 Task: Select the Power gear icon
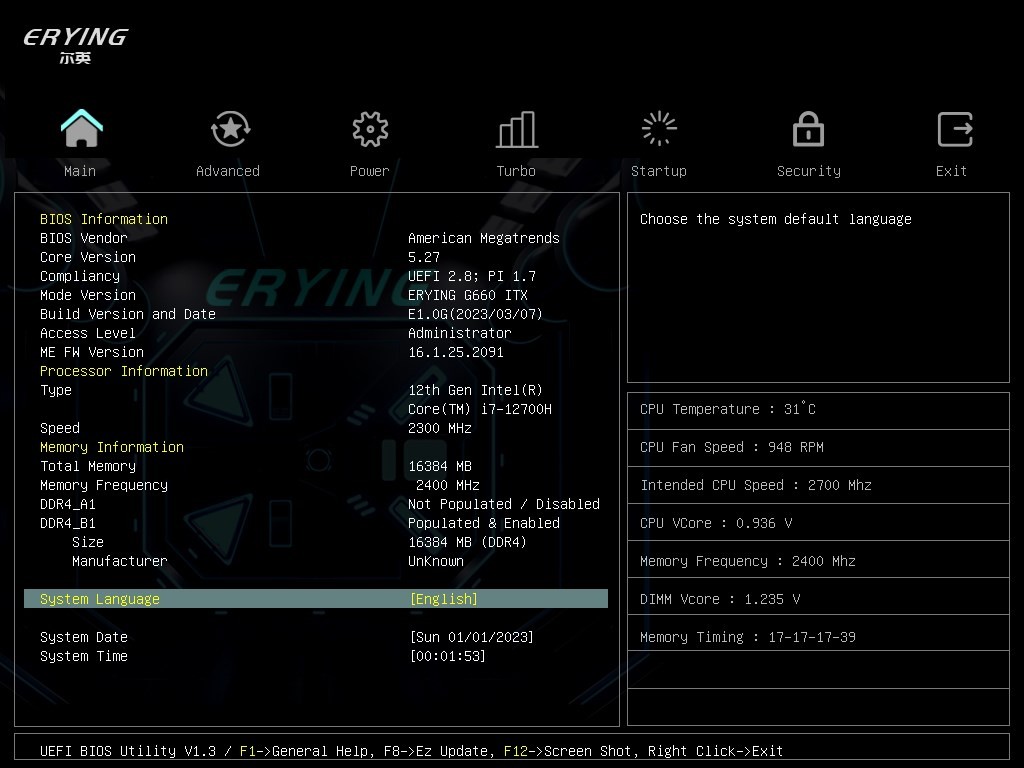click(x=370, y=129)
